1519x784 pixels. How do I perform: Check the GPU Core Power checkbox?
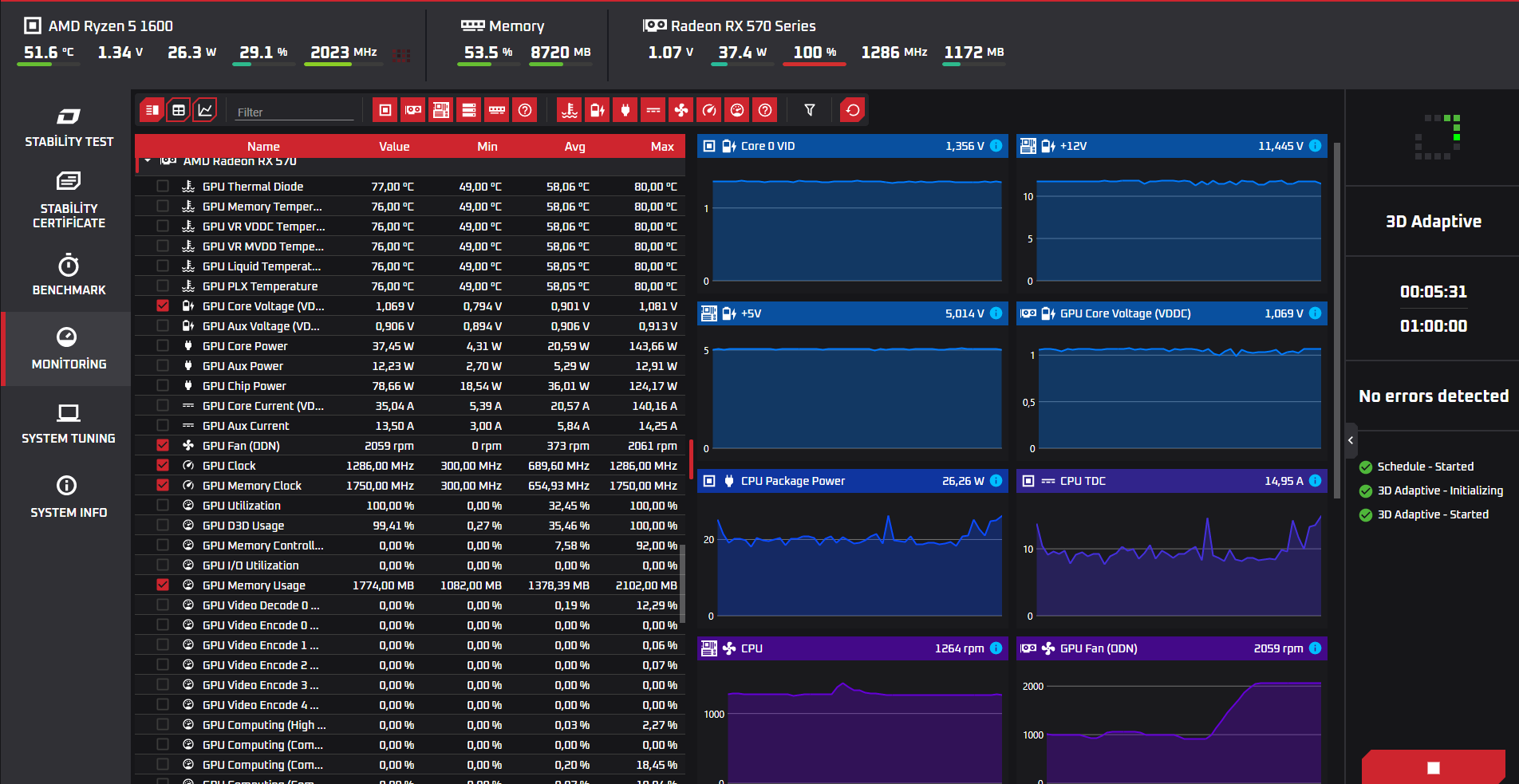point(163,345)
